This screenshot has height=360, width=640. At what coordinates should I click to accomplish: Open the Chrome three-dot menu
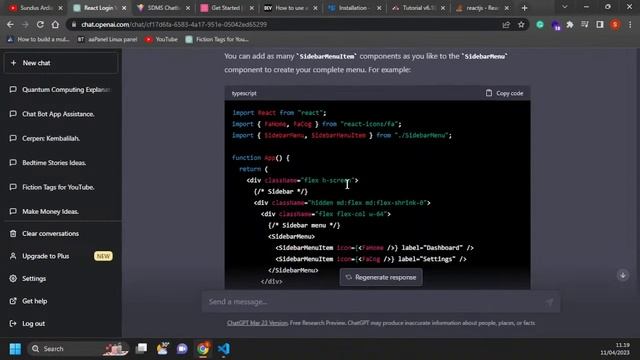coord(630,24)
